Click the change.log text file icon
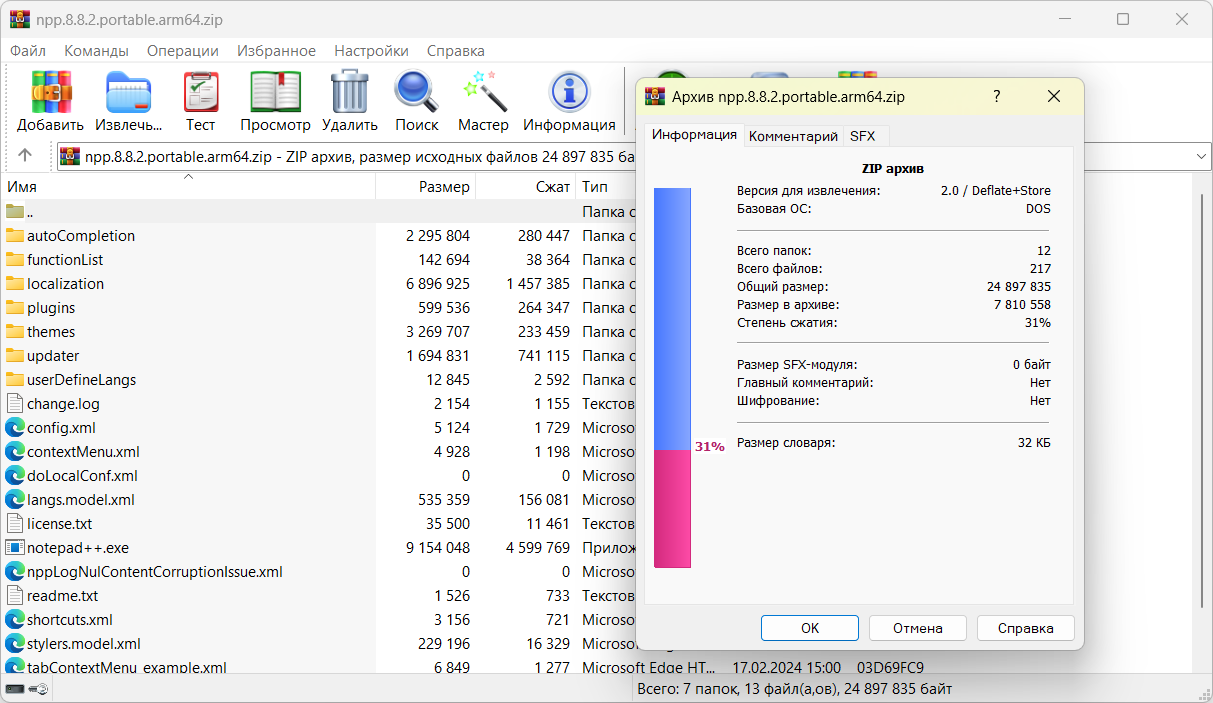The height and width of the screenshot is (703, 1213). 14,404
